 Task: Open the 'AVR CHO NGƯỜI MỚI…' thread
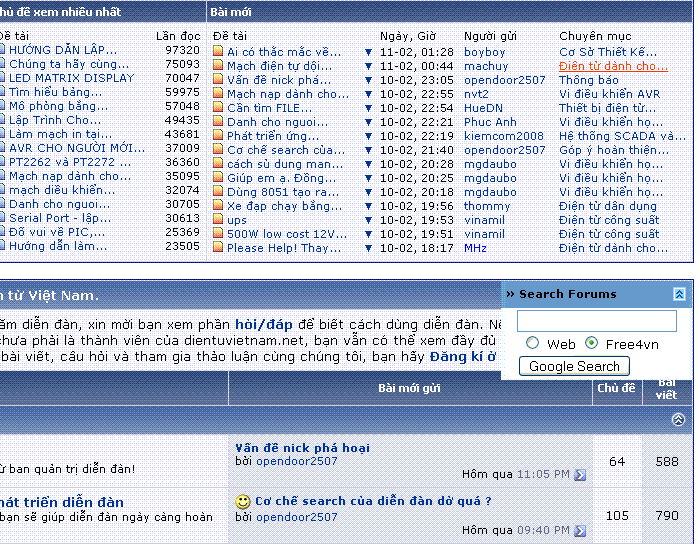click(77, 148)
